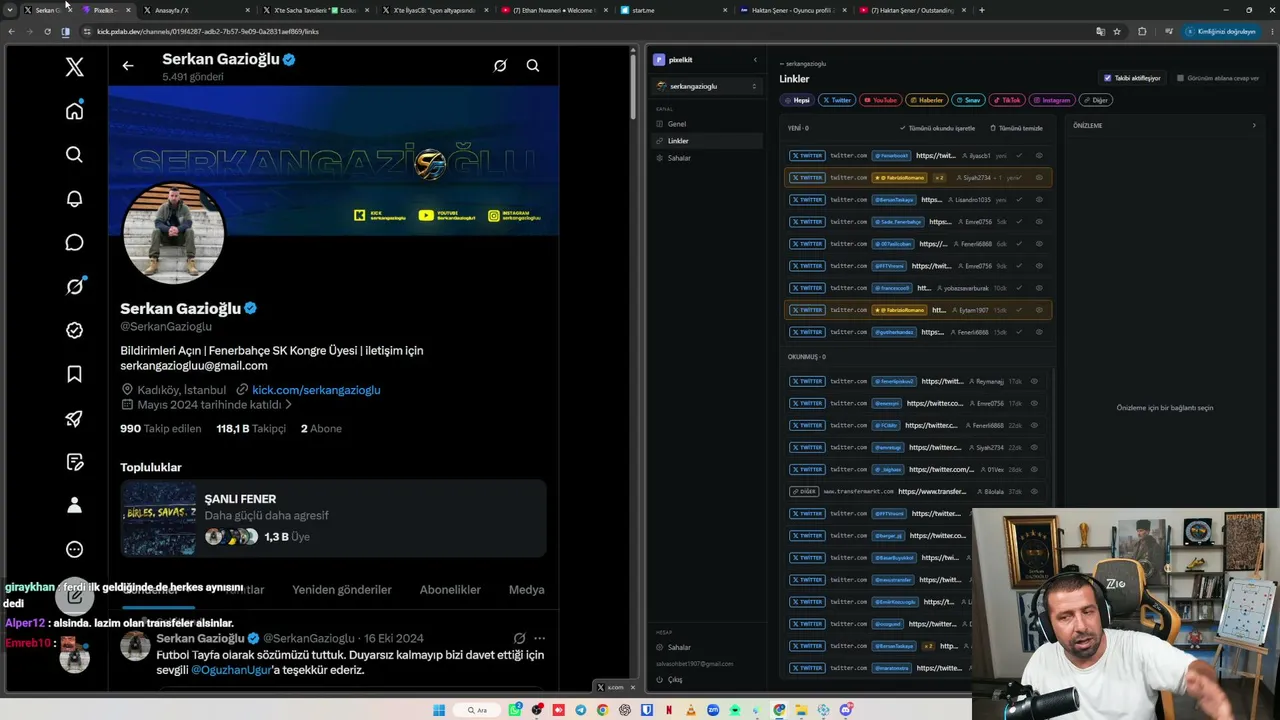The height and width of the screenshot is (720, 1280).
Task: Switch to Abonelikler profile tab
Action: tap(450, 590)
